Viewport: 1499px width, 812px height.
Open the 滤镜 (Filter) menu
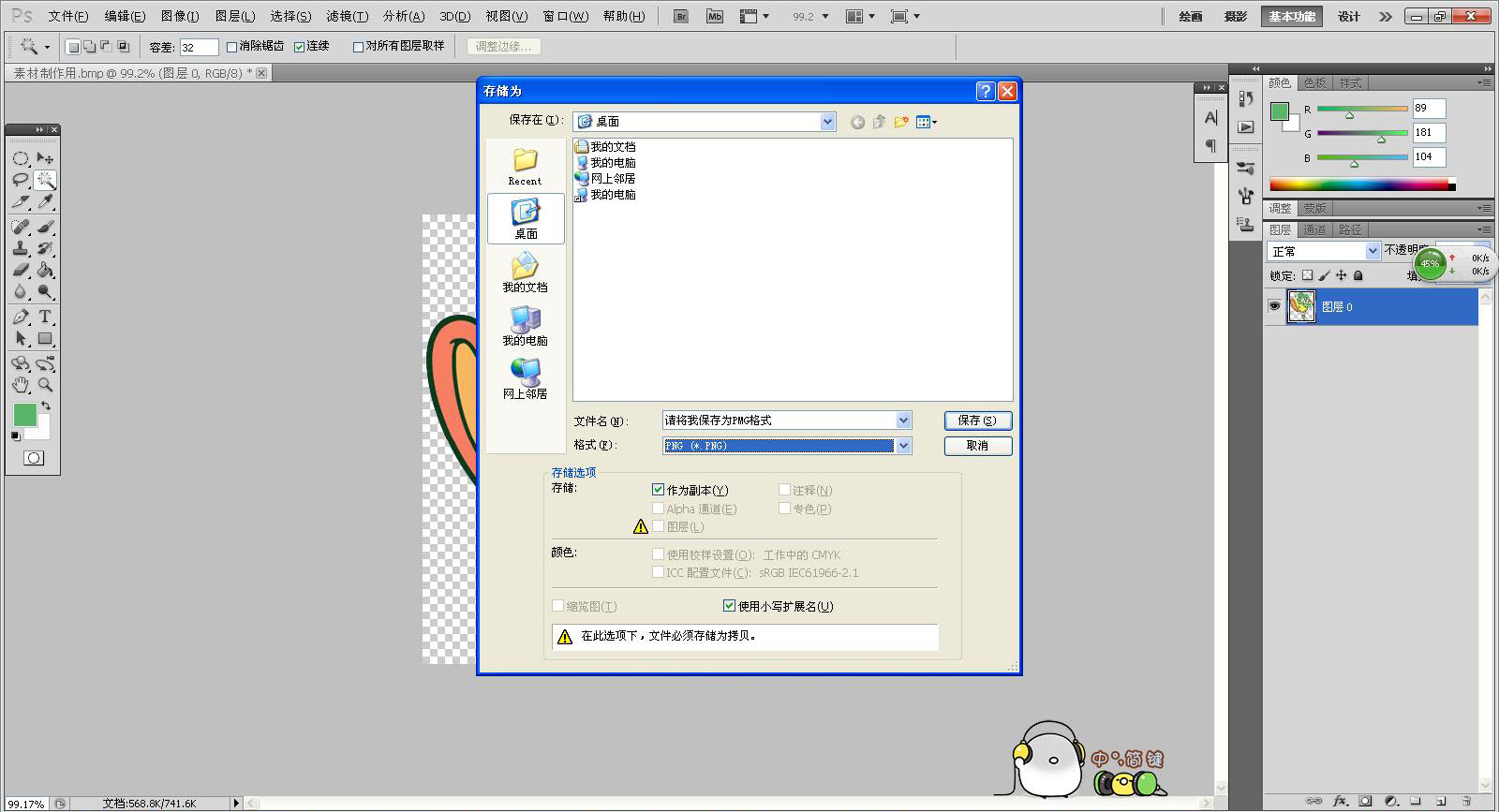tap(347, 16)
